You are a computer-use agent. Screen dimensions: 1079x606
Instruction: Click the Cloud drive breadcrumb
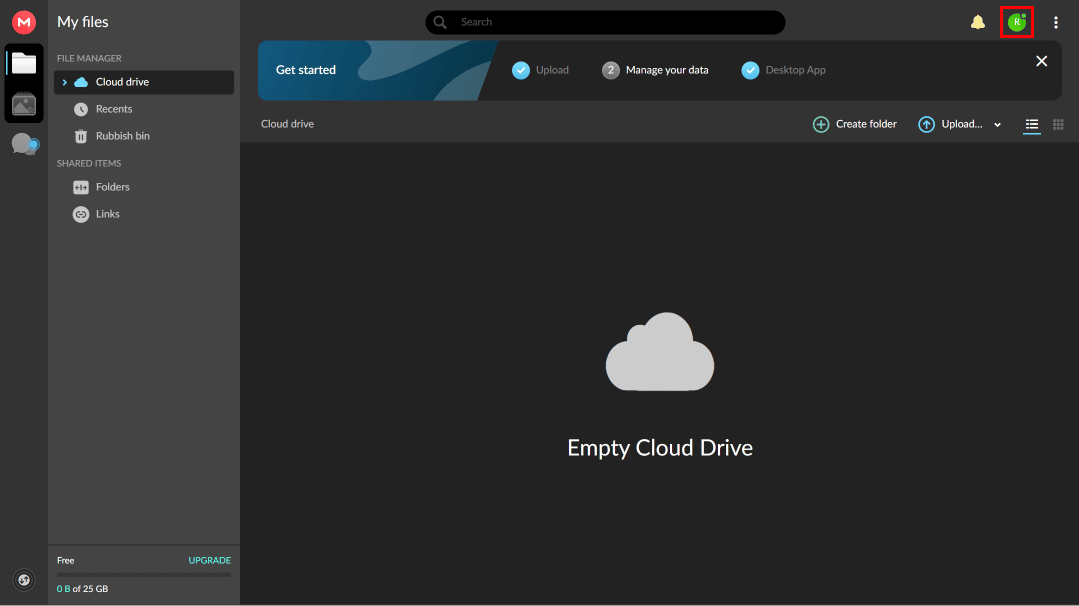click(287, 124)
